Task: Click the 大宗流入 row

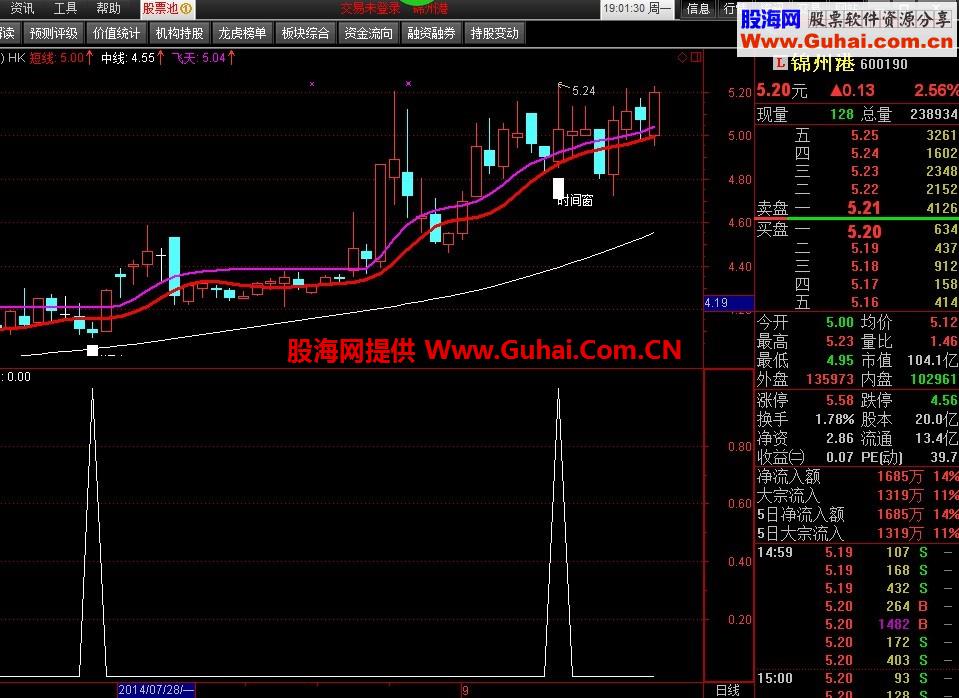Action: coord(857,495)
